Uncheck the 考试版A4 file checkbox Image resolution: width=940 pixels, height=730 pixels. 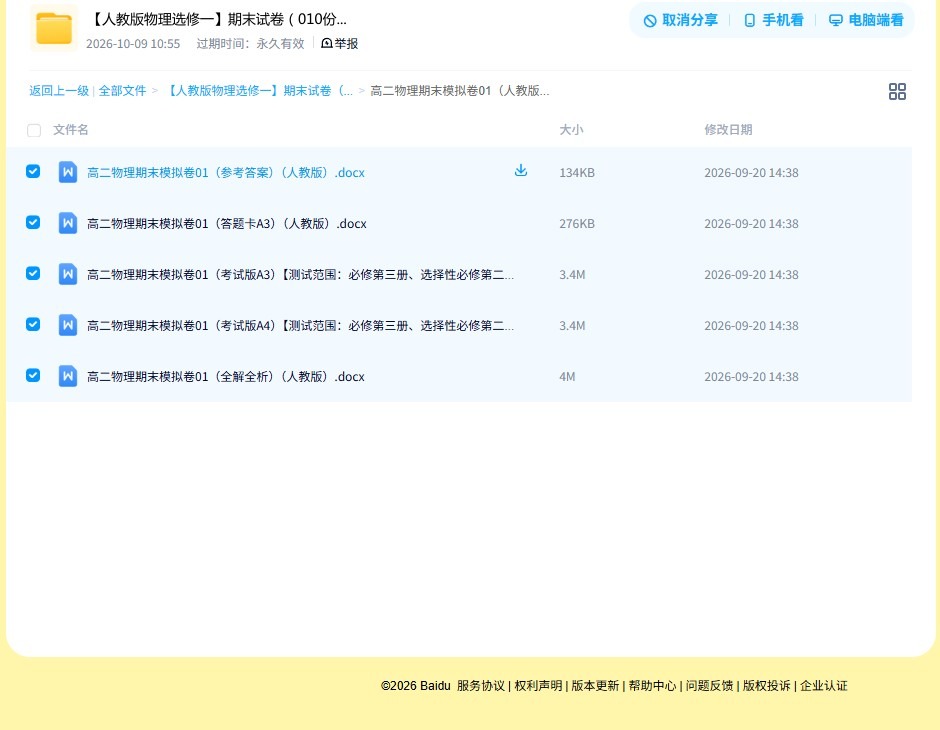point(33,324)
